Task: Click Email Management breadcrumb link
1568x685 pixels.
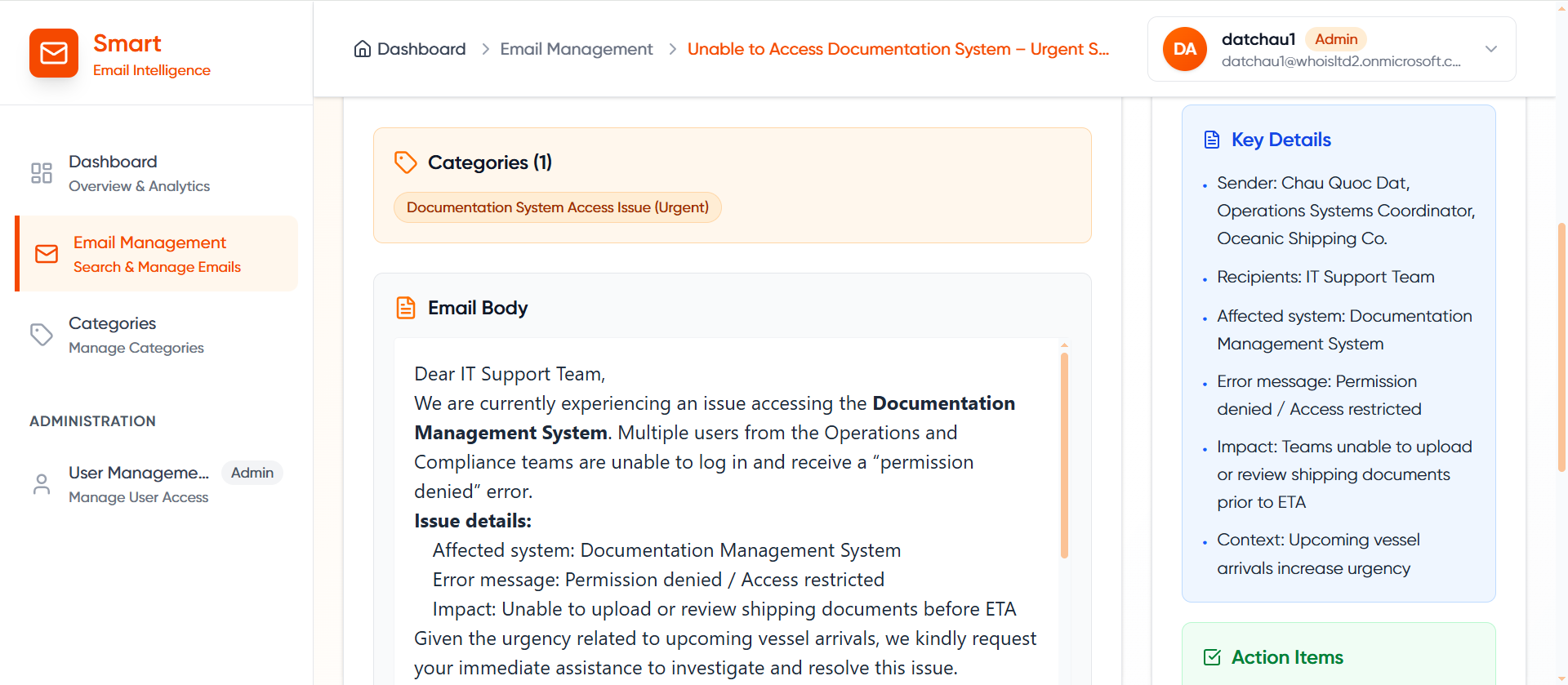Action: (576, 49)
